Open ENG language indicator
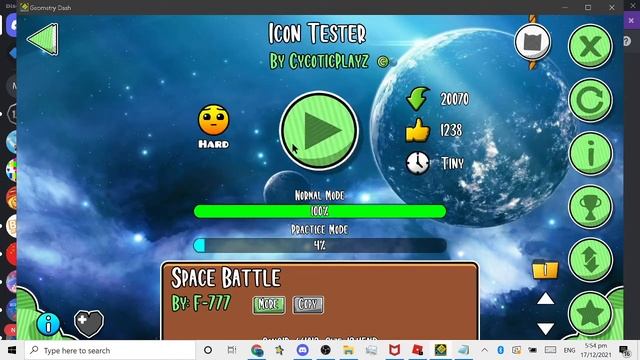The width and height of the screenshot is (640, 360). (x=569, y=350)
